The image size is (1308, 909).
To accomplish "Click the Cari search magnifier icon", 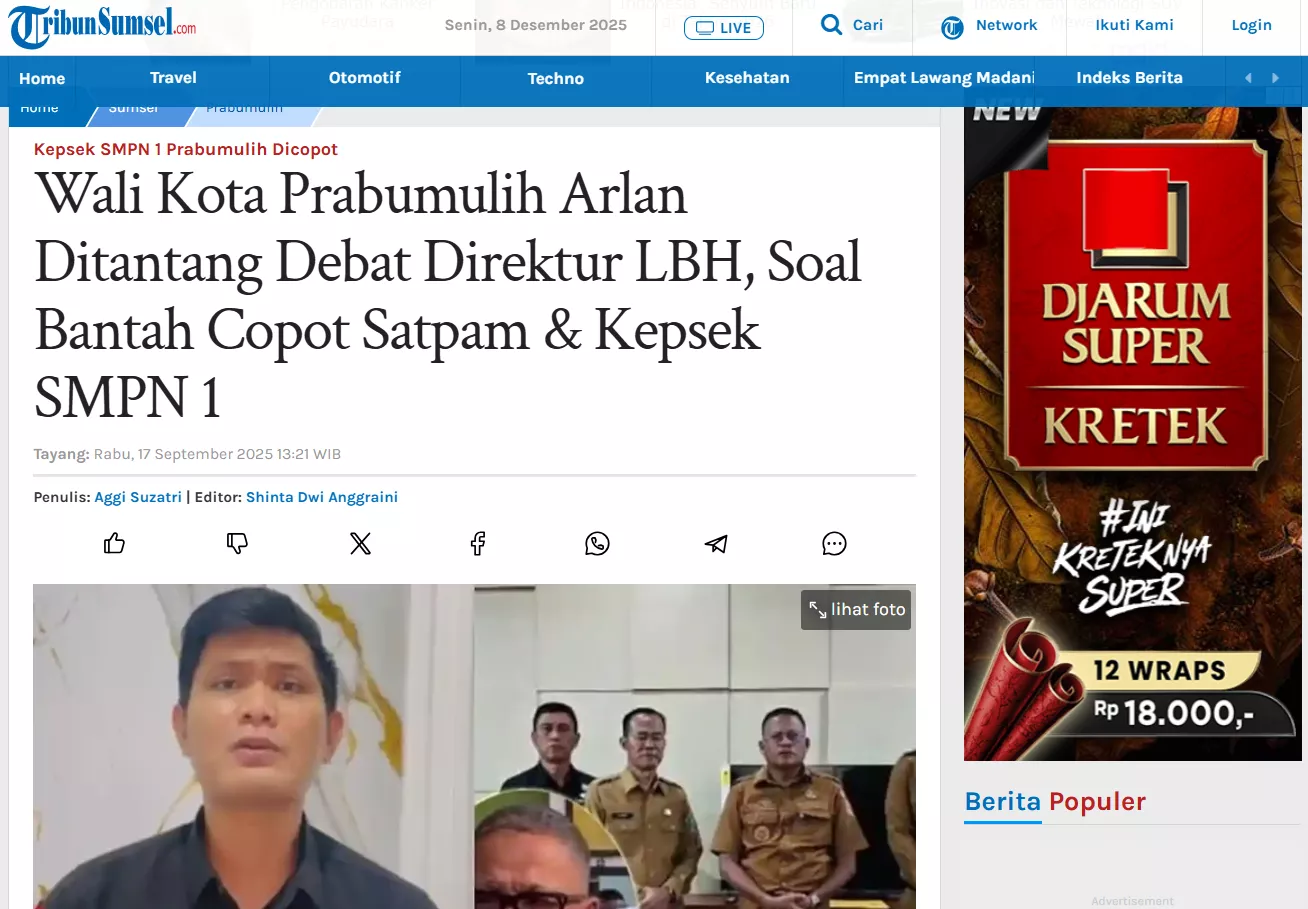I will 831,25.
